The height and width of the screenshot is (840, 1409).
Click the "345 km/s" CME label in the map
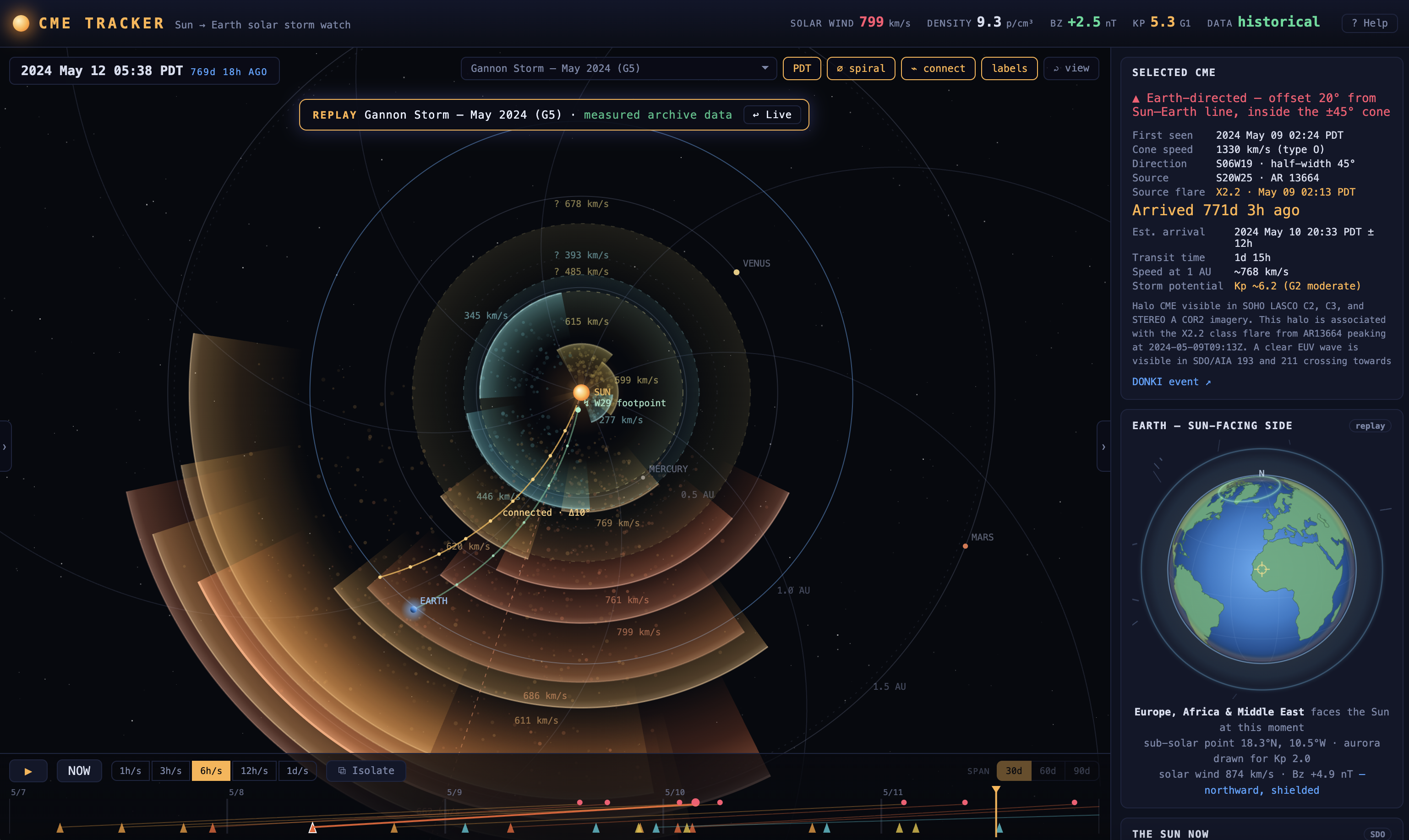click(x=486, y=316)
